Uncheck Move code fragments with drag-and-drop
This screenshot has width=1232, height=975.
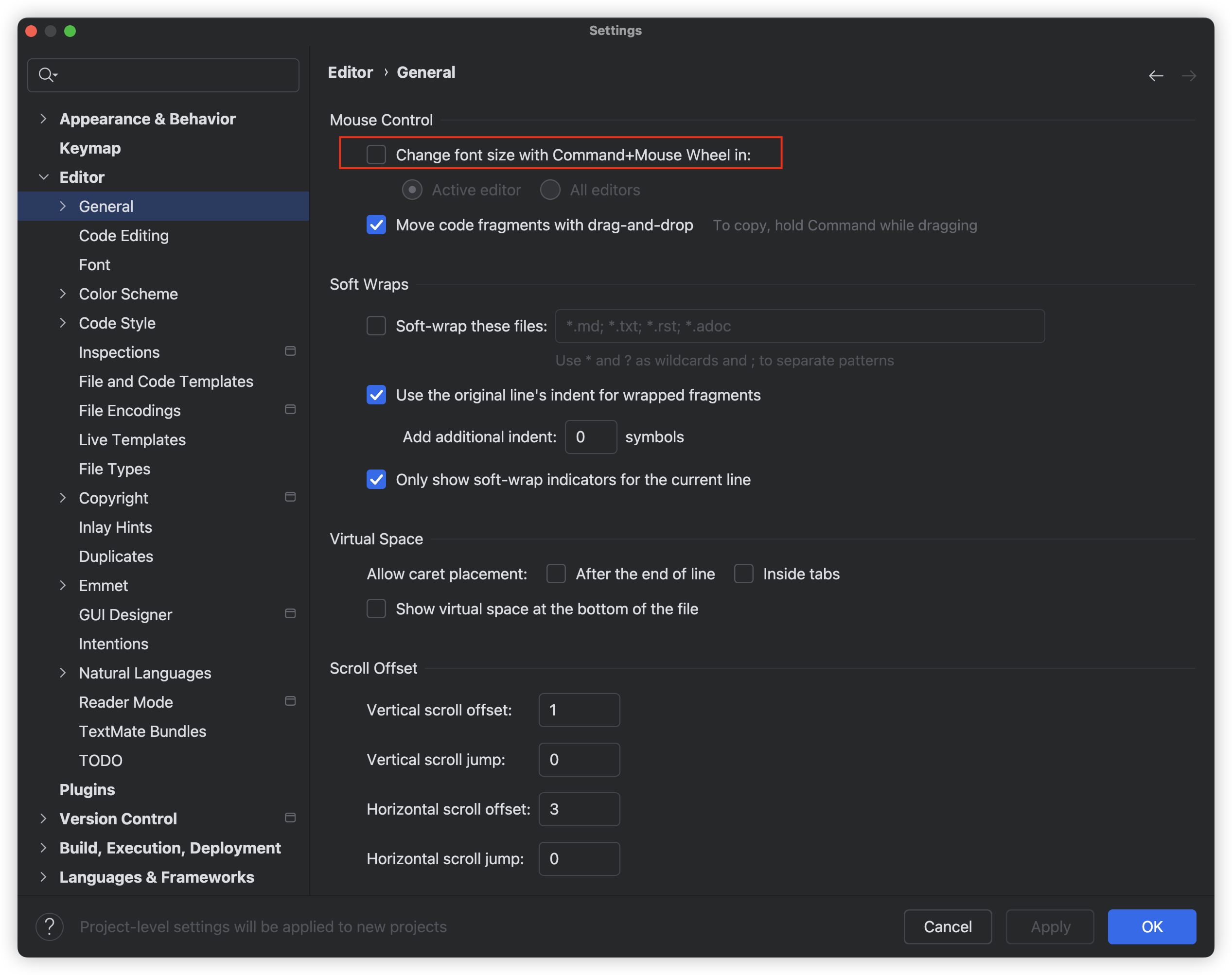376,225
